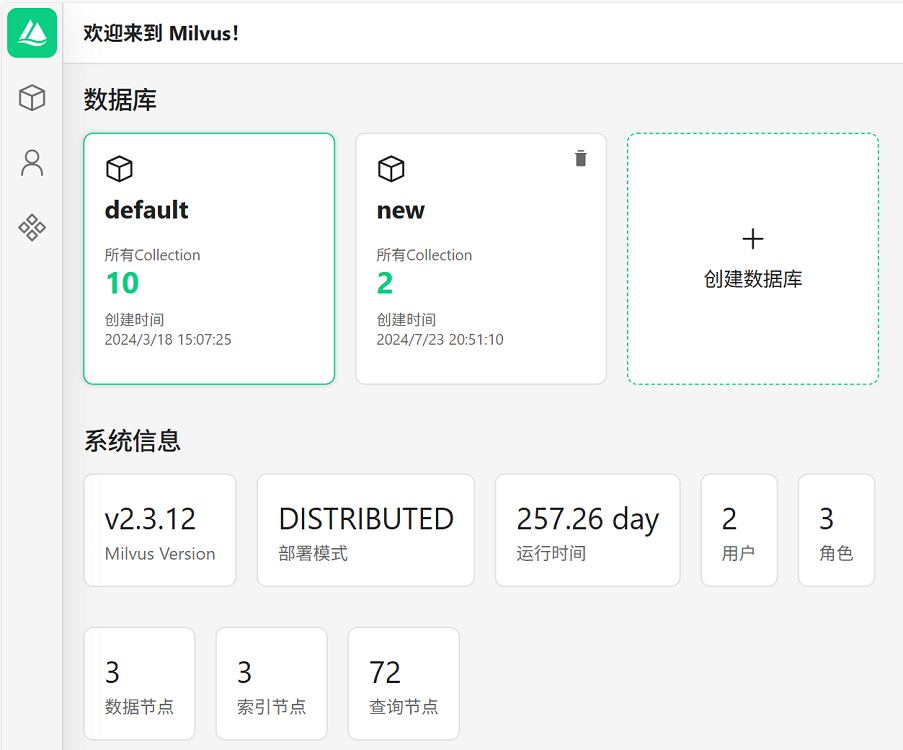Screen dimensions: 903x750
Task: Open new database's 2 collections count
Action: pos(385,283)
